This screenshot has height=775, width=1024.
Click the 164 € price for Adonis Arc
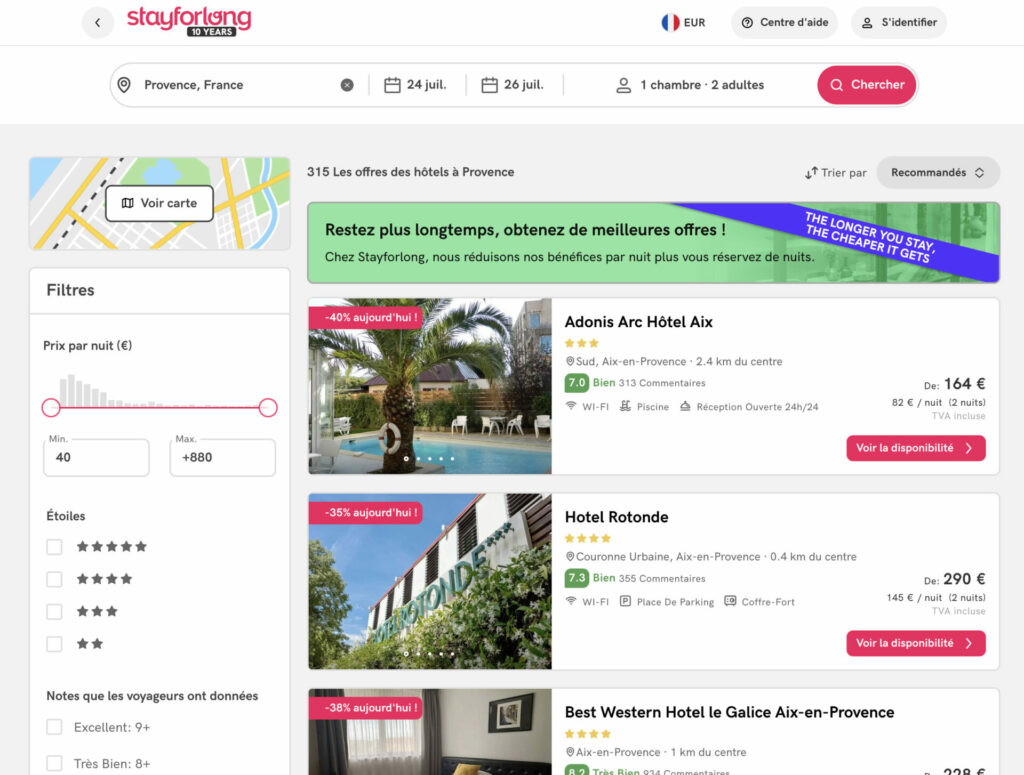point(964,384)
